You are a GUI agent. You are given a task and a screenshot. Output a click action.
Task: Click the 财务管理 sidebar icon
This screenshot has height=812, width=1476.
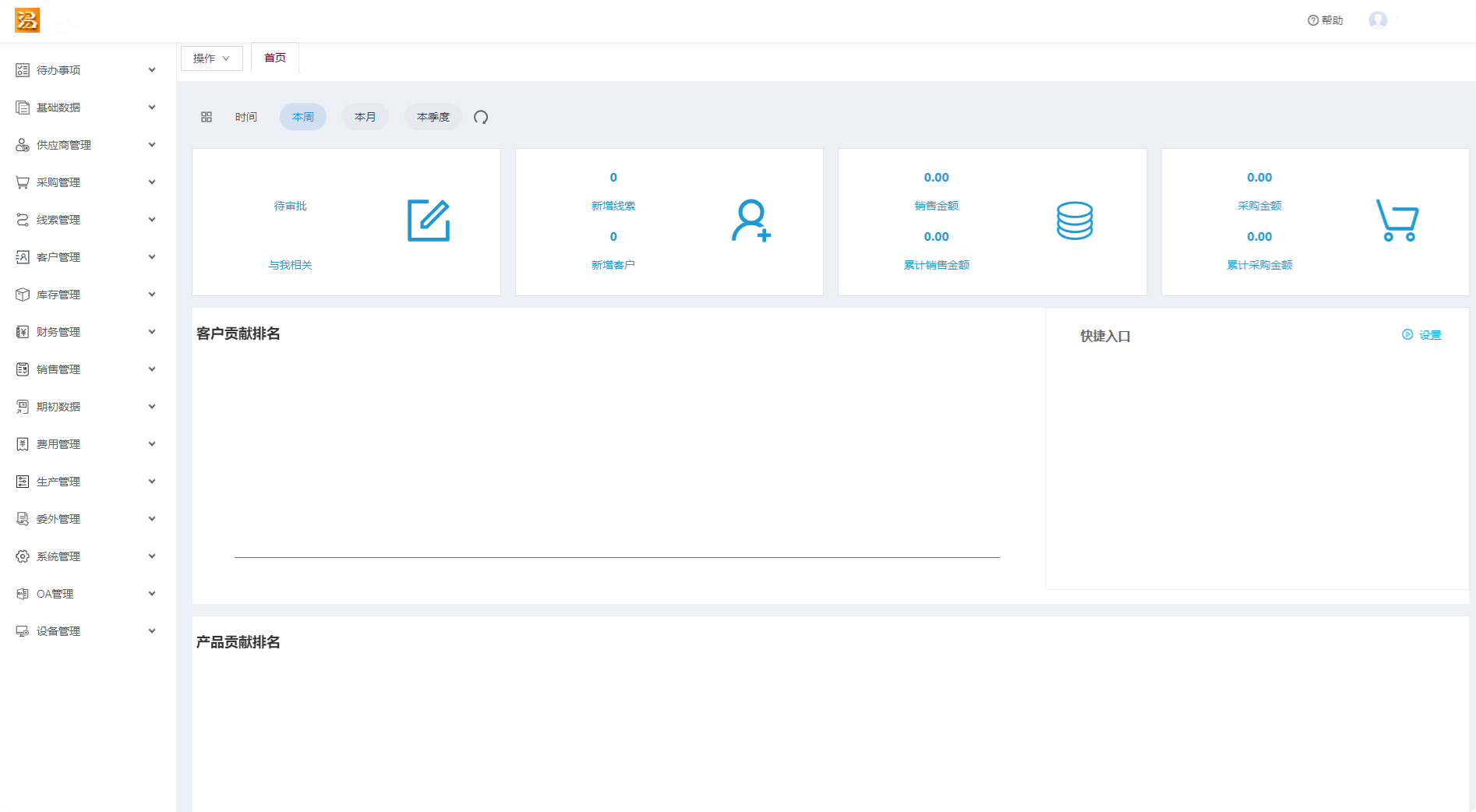[23, 332]
